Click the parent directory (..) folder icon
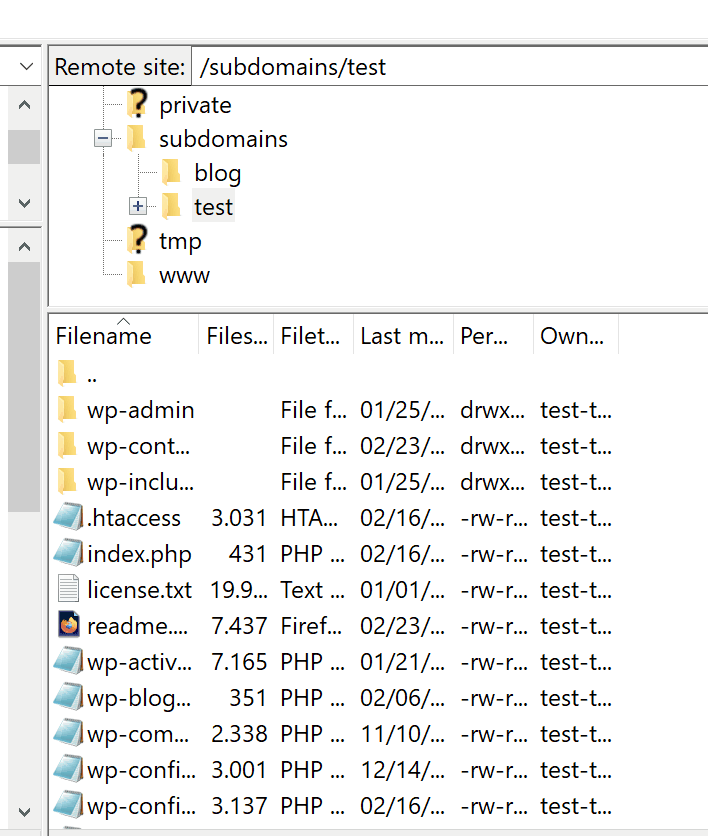Viewport: 708px width, 836px height. coord(67,372)
